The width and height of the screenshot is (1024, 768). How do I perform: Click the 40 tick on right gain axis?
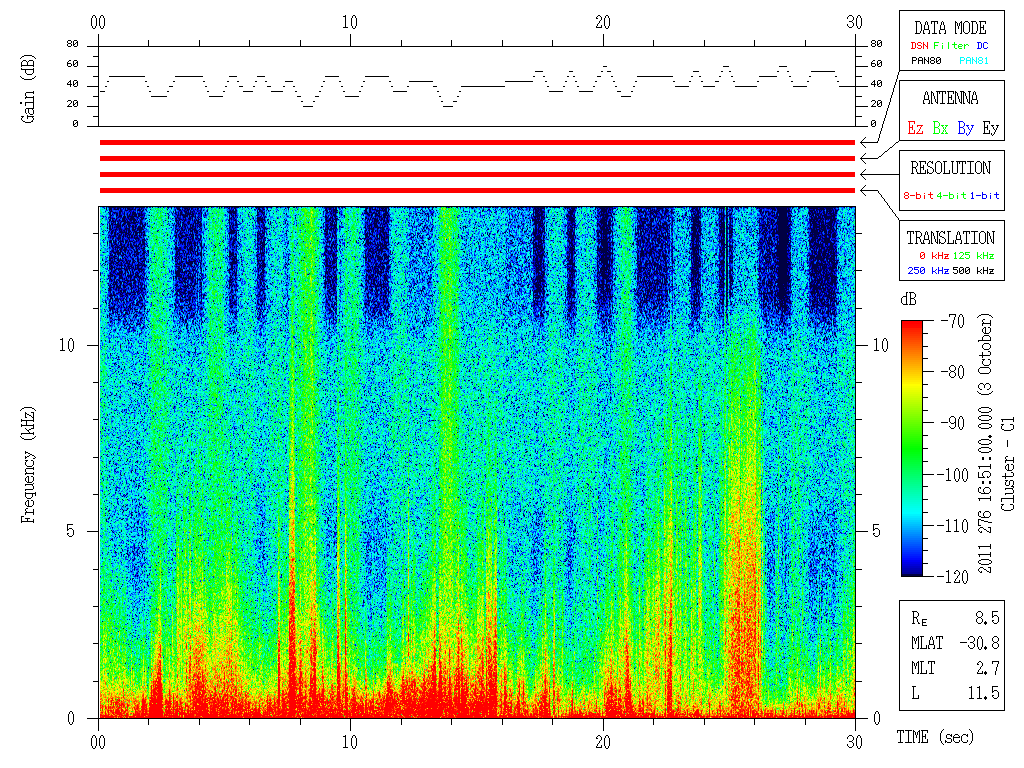pos(876,84)
